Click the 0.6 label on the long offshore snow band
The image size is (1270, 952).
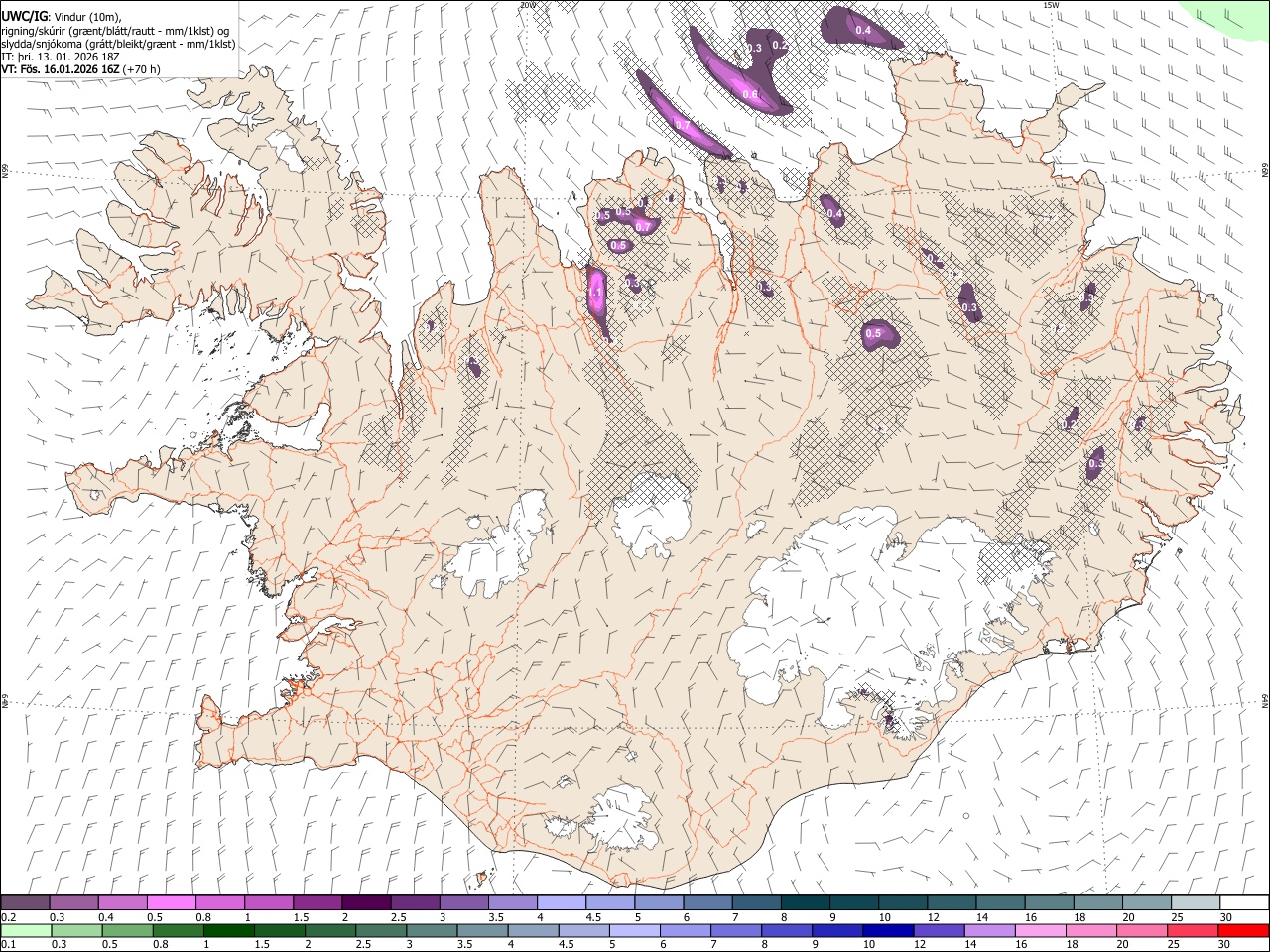click(x=750, y=95)
